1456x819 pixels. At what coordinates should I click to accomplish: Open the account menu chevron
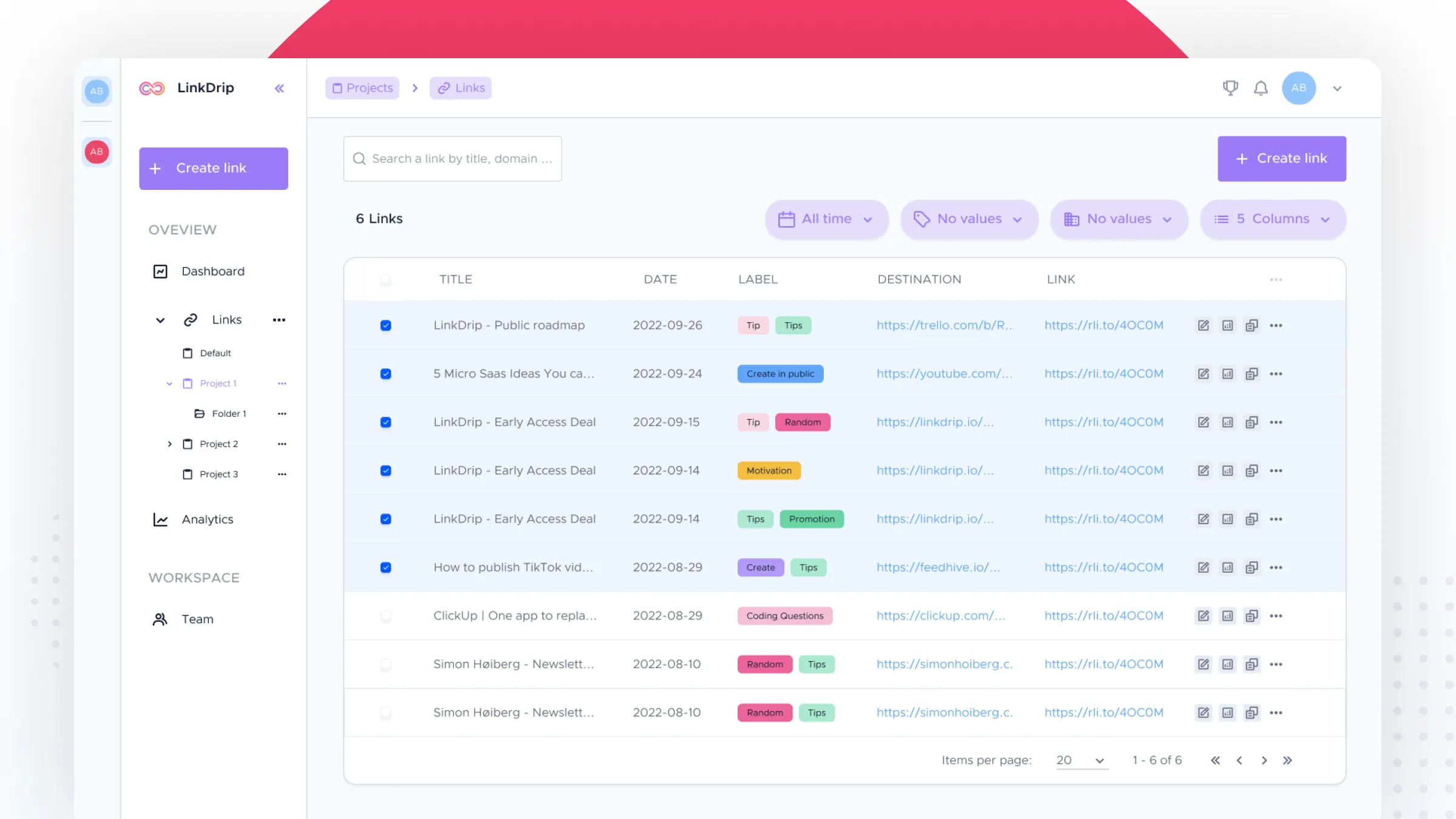pyautogui.click(x=1337, y=89)
